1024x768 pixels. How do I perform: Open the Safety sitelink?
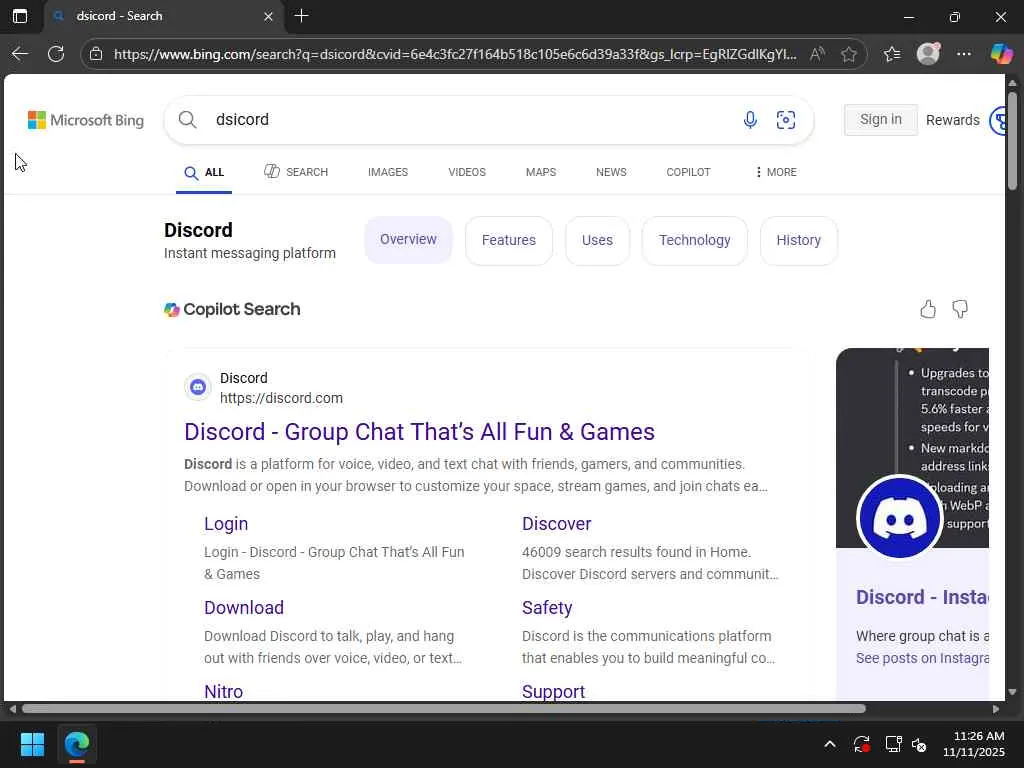point(547,607)
